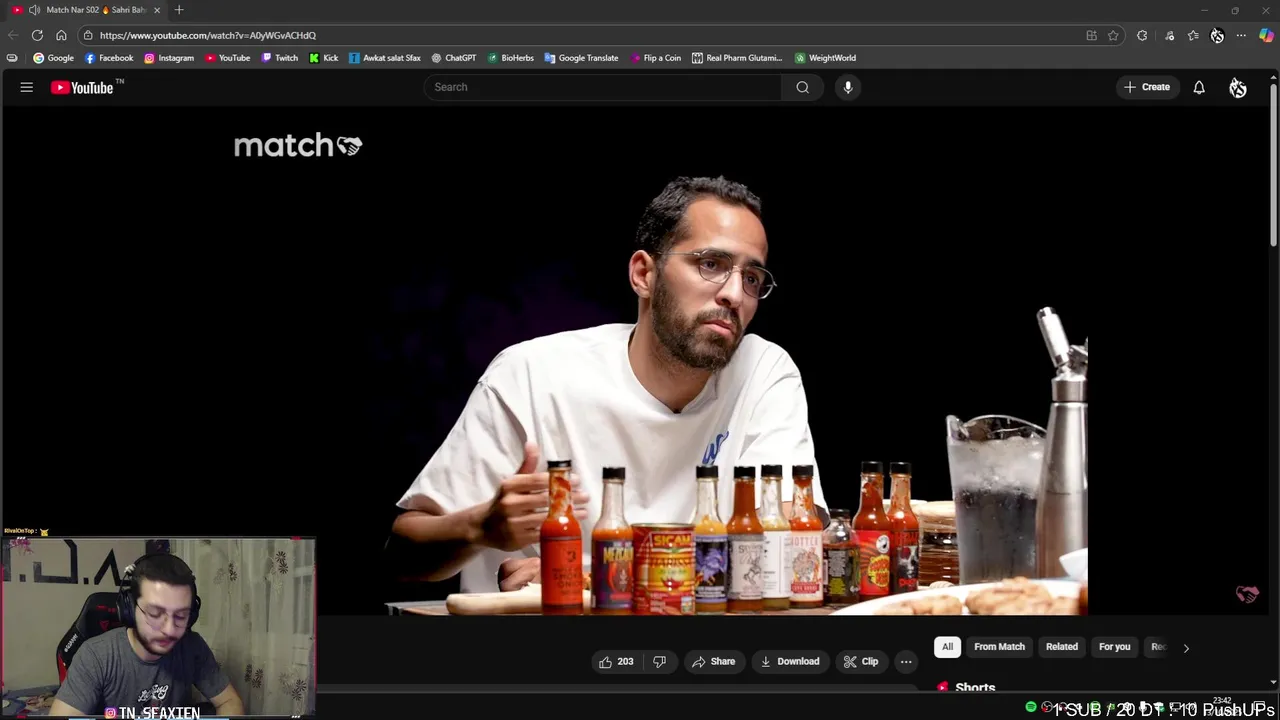Open Facebook bookmark
The image size is (1280, 720).
tap(109, 58)
